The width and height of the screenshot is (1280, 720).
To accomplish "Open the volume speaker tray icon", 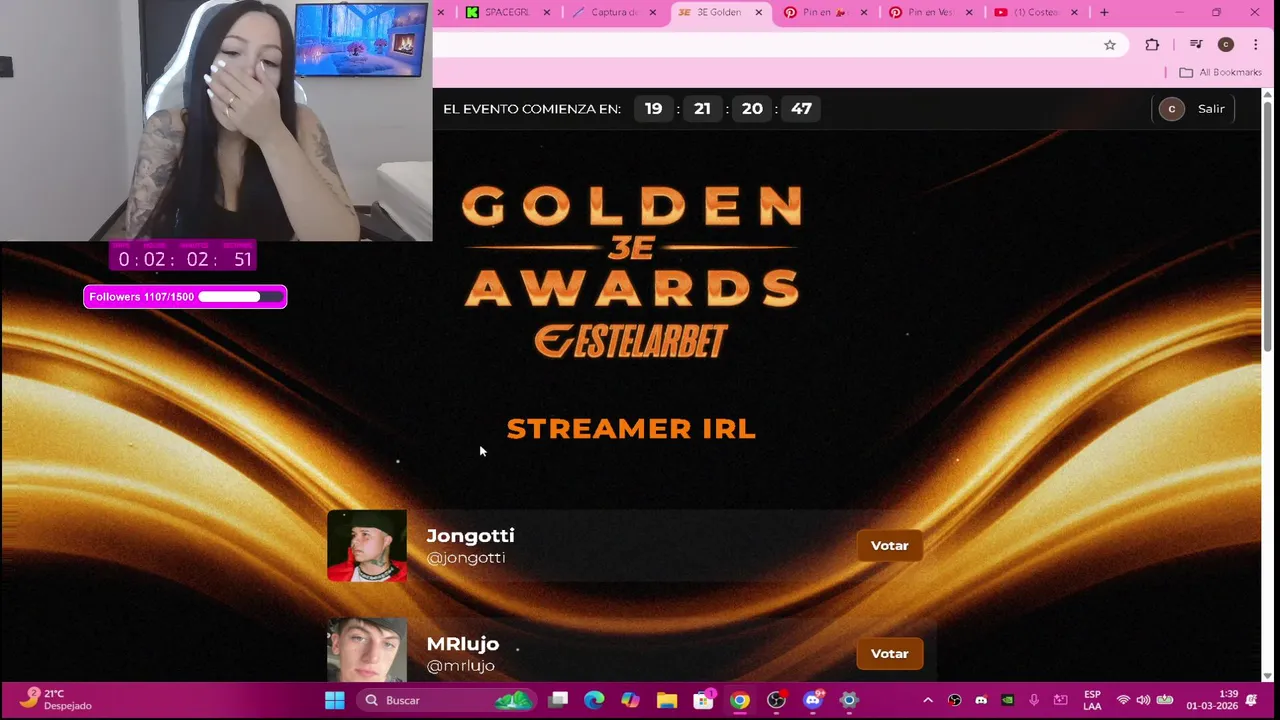I will (1143, 700).
